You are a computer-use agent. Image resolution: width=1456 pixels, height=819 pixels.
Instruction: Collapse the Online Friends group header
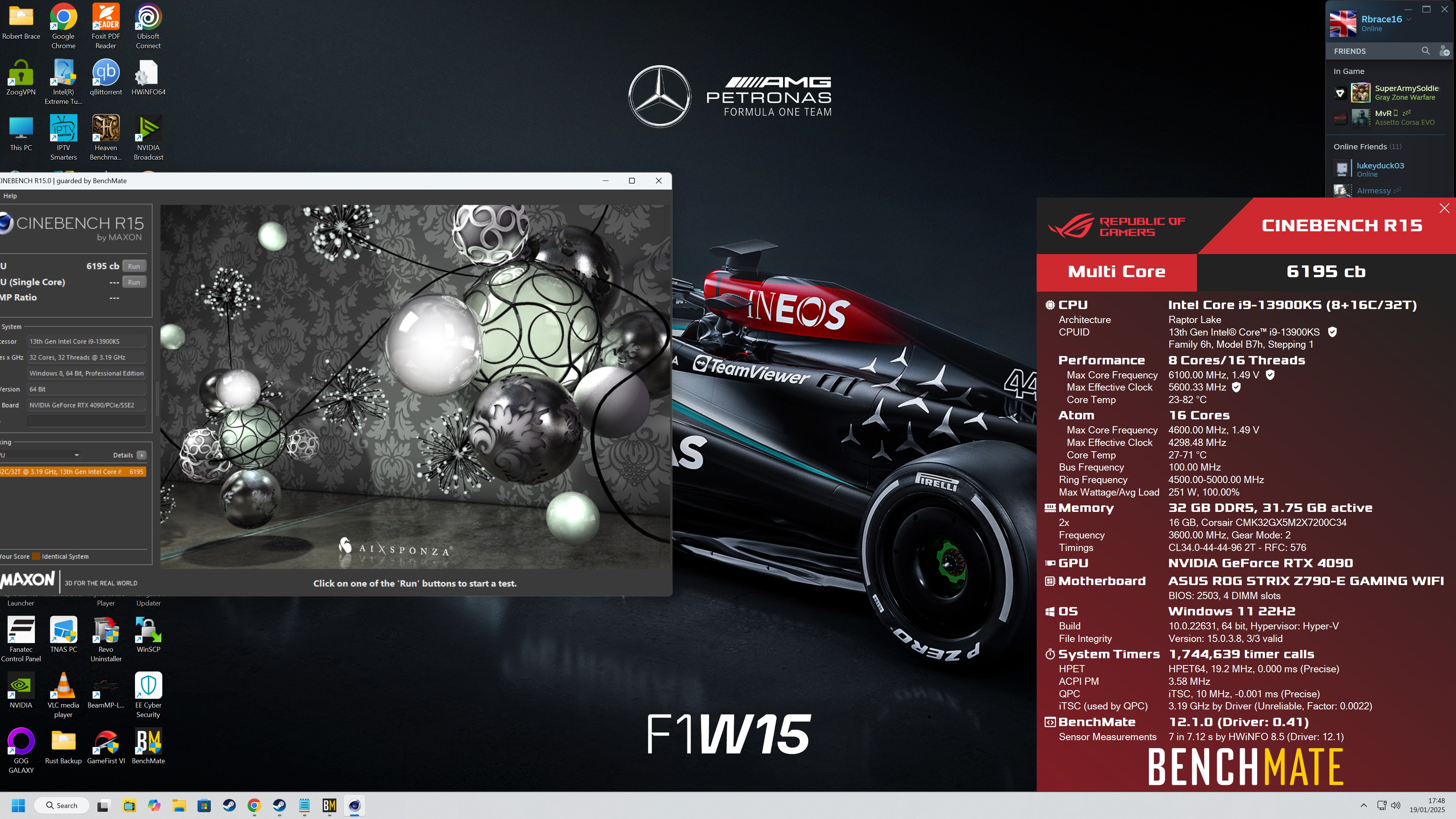coord(1367,146)
